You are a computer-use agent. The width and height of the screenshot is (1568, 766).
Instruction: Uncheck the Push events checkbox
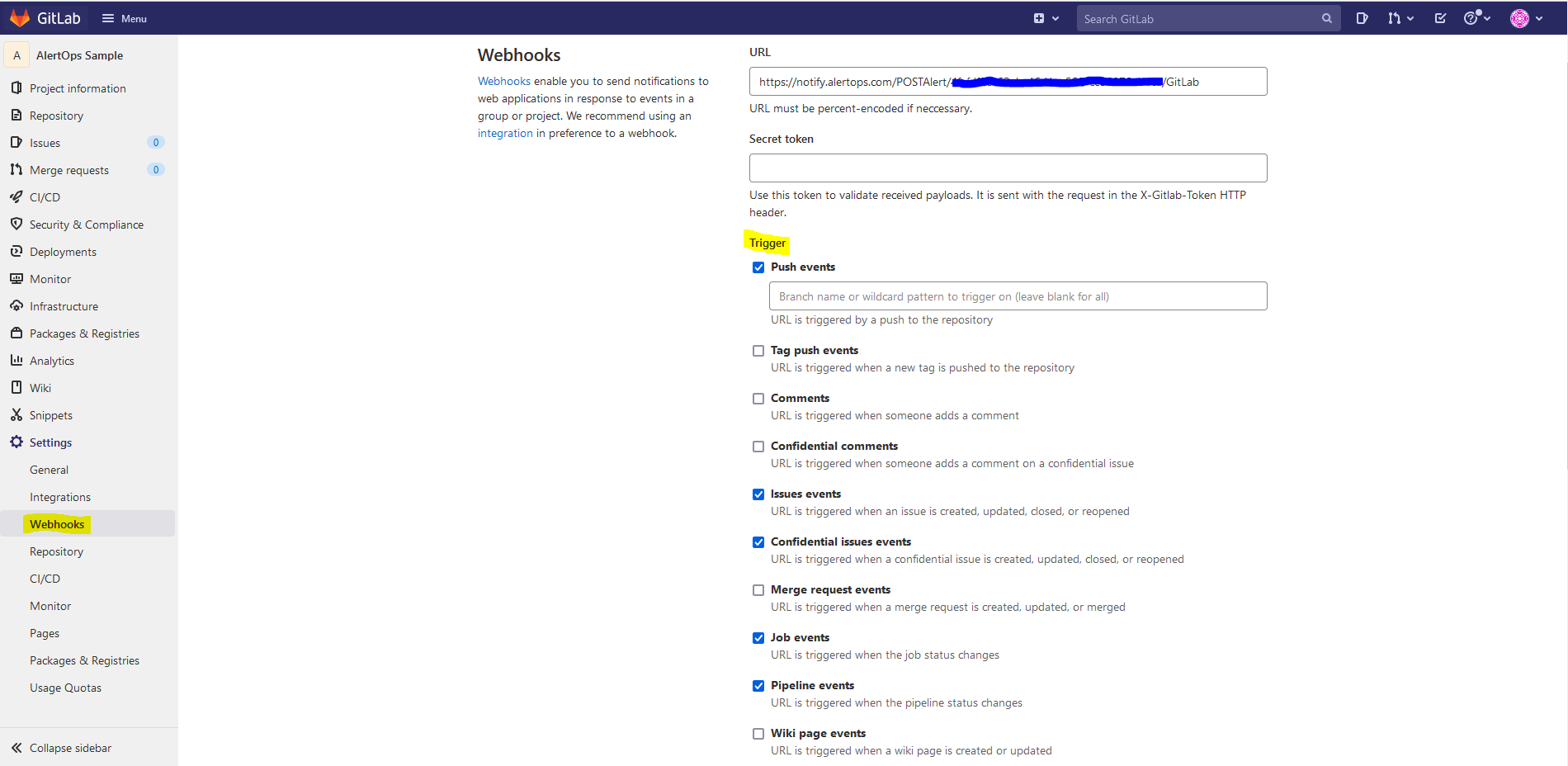758,267
